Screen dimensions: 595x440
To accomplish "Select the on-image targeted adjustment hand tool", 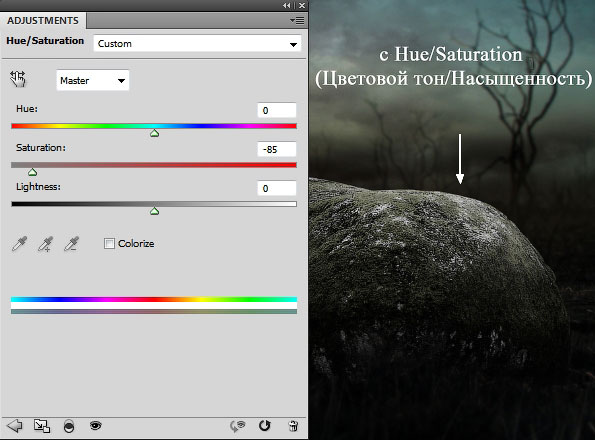I will coord(18,79).
